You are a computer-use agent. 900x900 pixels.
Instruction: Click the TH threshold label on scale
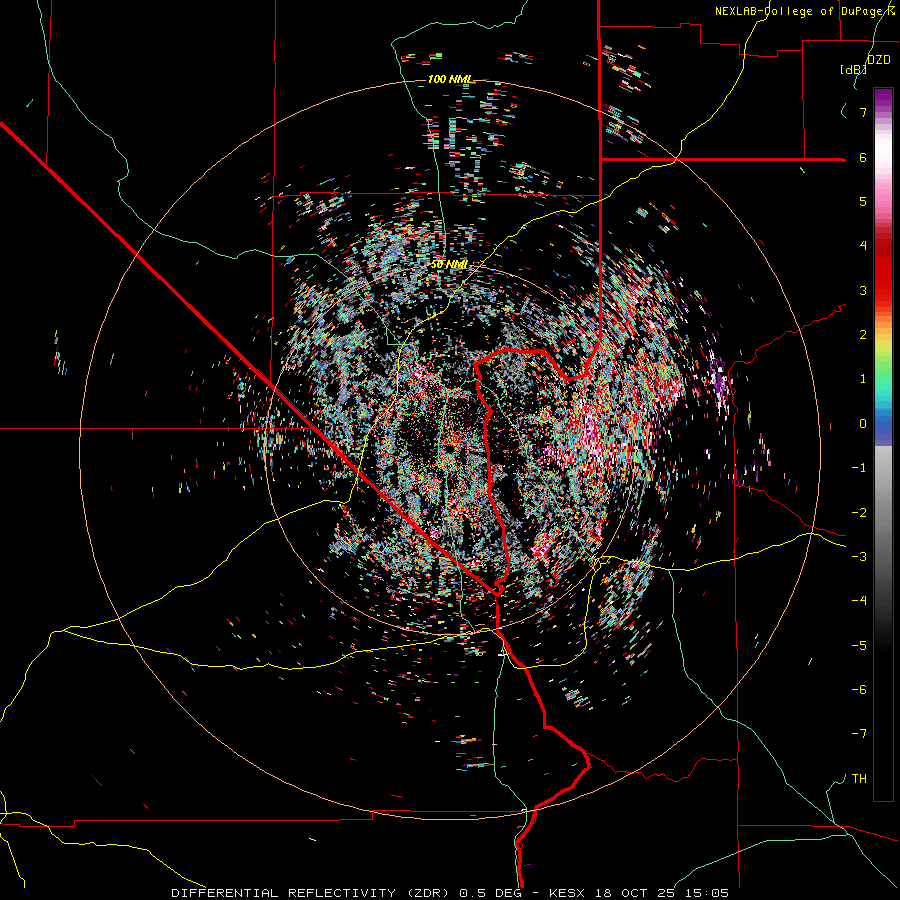(x=859, y=779)
